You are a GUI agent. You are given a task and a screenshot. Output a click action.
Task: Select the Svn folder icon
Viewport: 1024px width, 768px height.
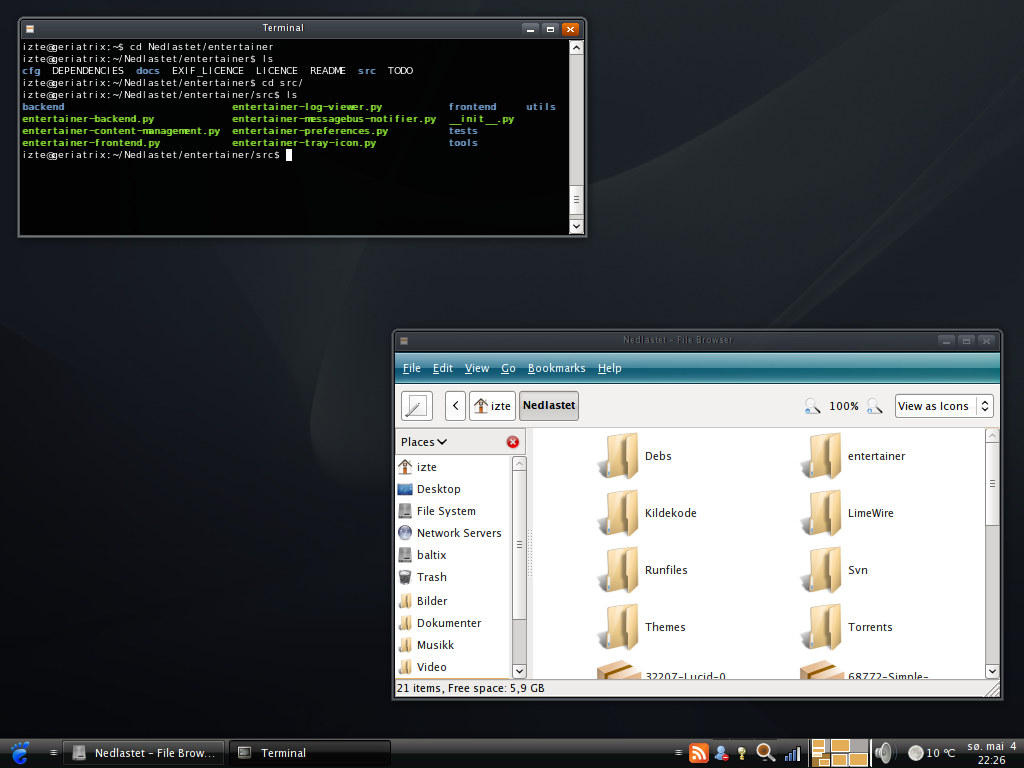[821, 569]
